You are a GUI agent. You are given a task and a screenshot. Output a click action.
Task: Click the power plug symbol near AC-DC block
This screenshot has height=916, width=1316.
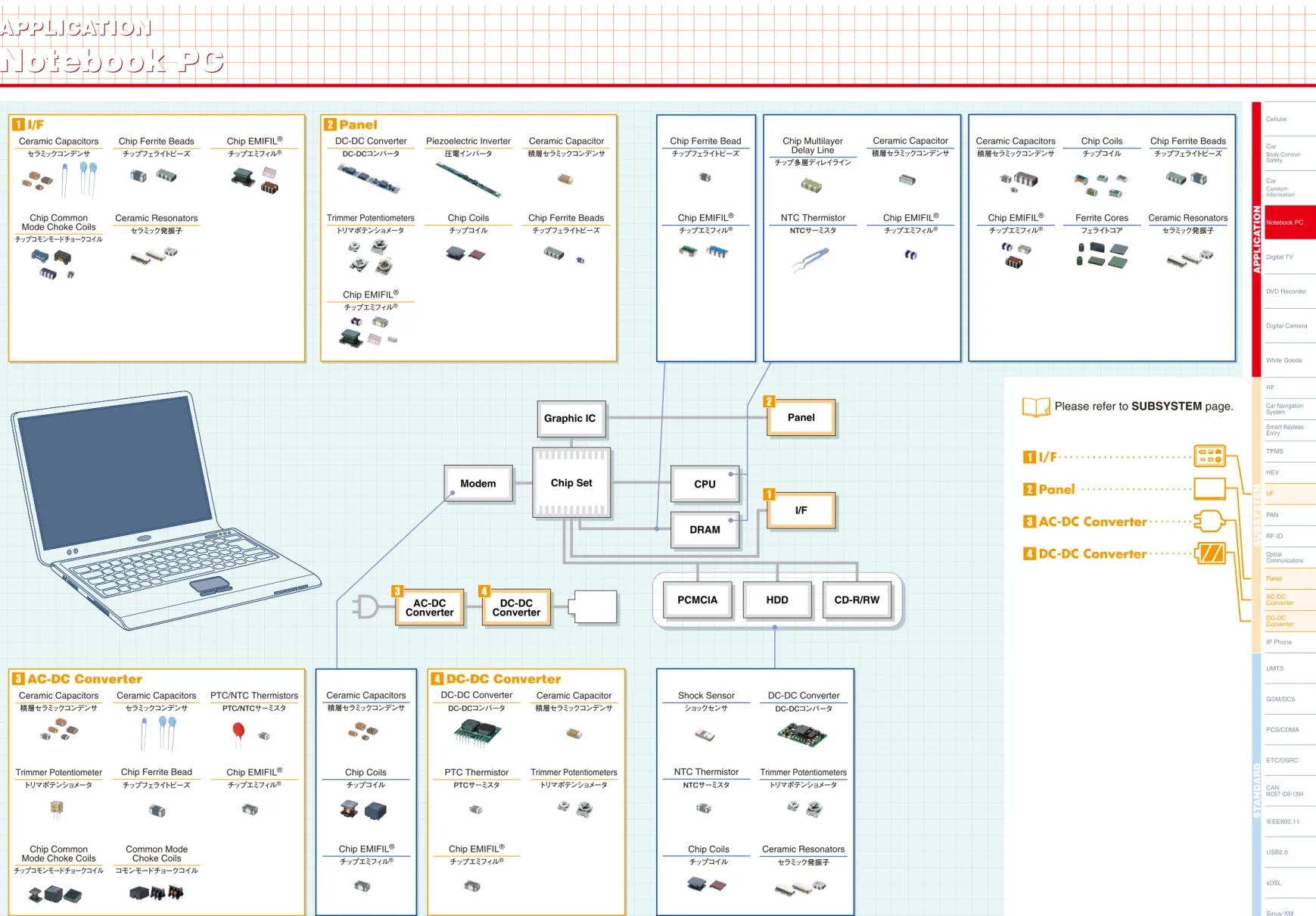pyautogui.click(x=365, y=606)
